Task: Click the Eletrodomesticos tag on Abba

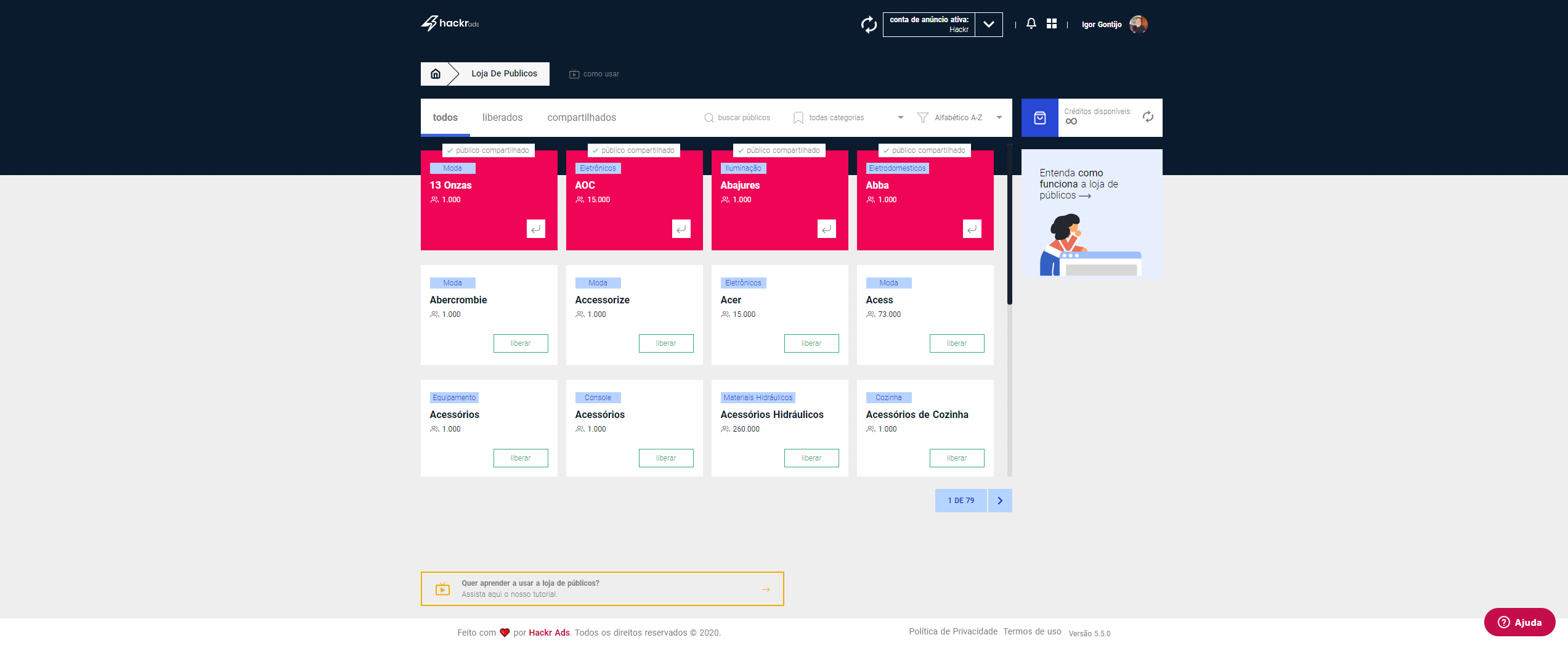Action: click(897, 168)
